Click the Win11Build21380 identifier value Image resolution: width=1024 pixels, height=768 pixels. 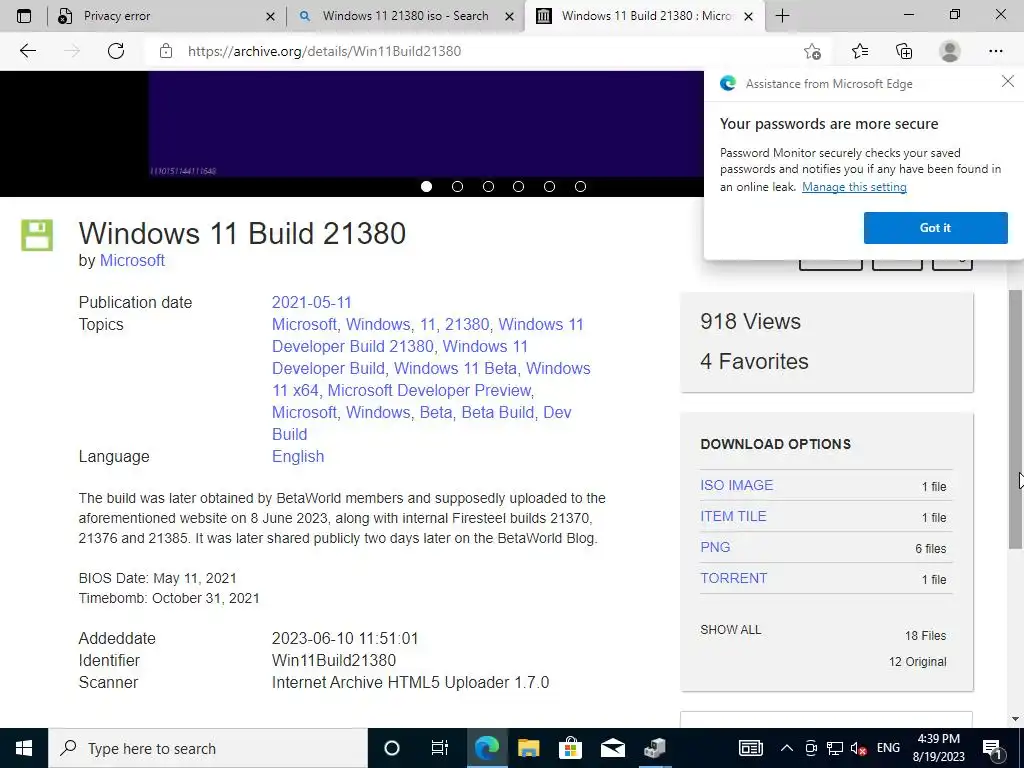[334, 660]
